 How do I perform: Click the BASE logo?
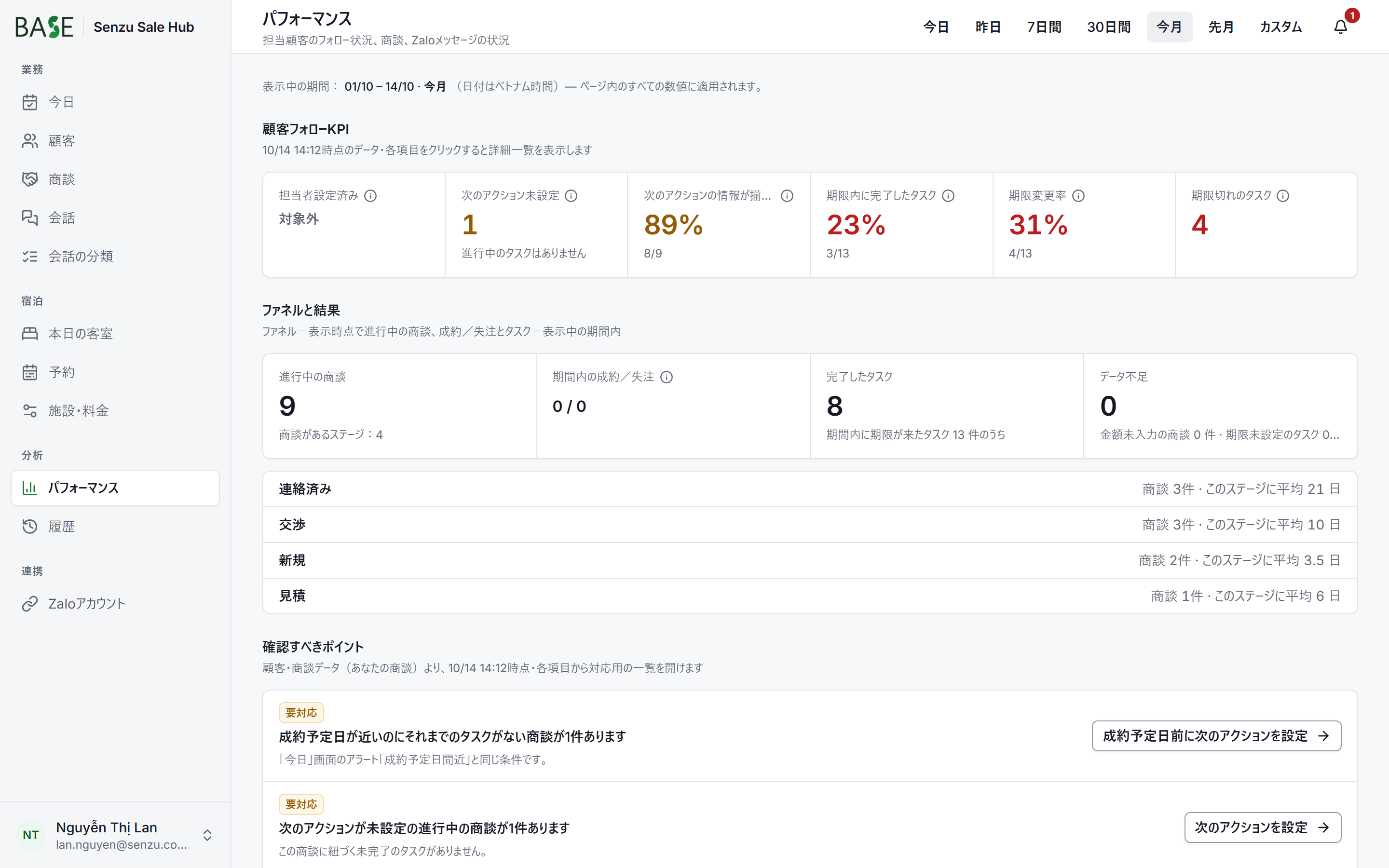click(44, 27)
